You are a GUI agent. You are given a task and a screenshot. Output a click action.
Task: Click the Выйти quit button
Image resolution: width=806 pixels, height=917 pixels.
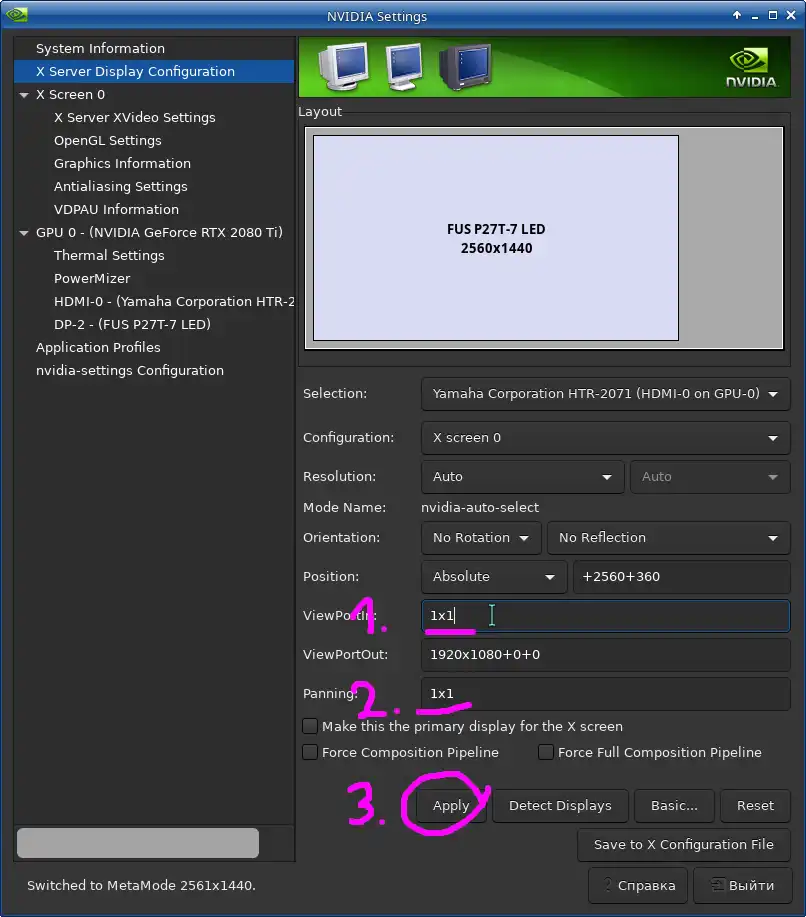point(743,885)
